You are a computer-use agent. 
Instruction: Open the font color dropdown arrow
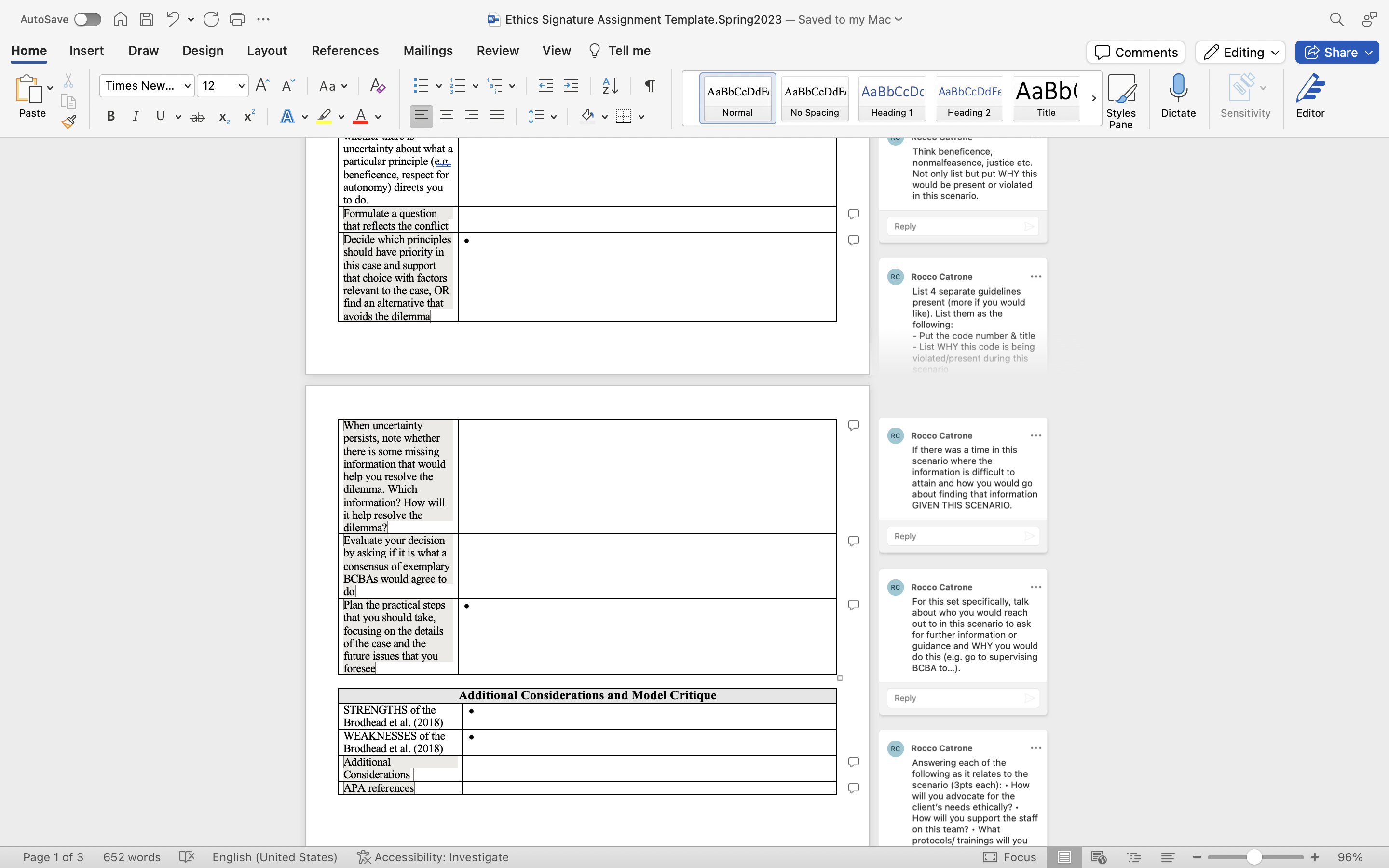pyautogui.click(x=378, y=117)
